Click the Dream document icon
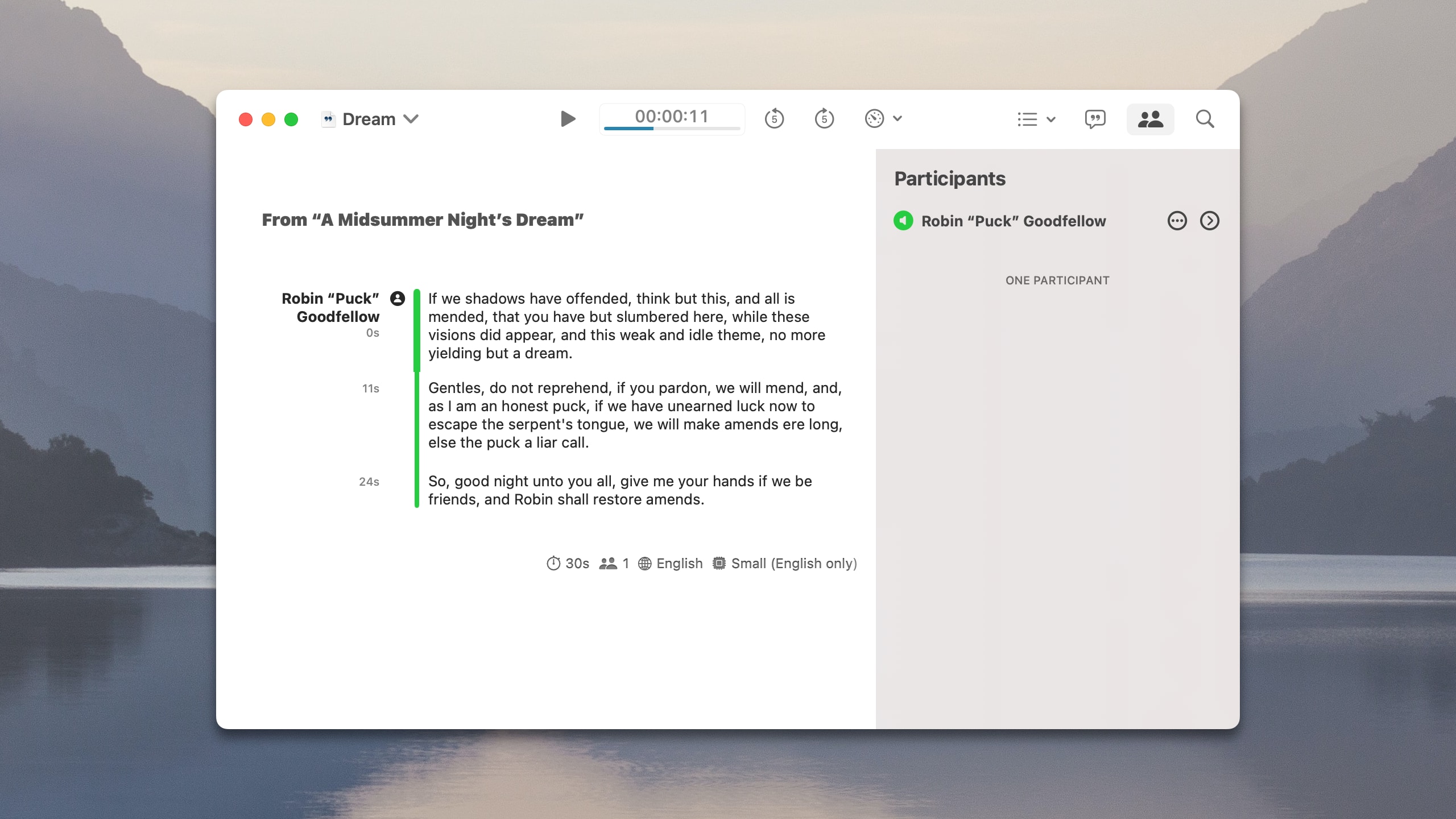This screenshot has height=819, width=1456. tap(328, 119)
